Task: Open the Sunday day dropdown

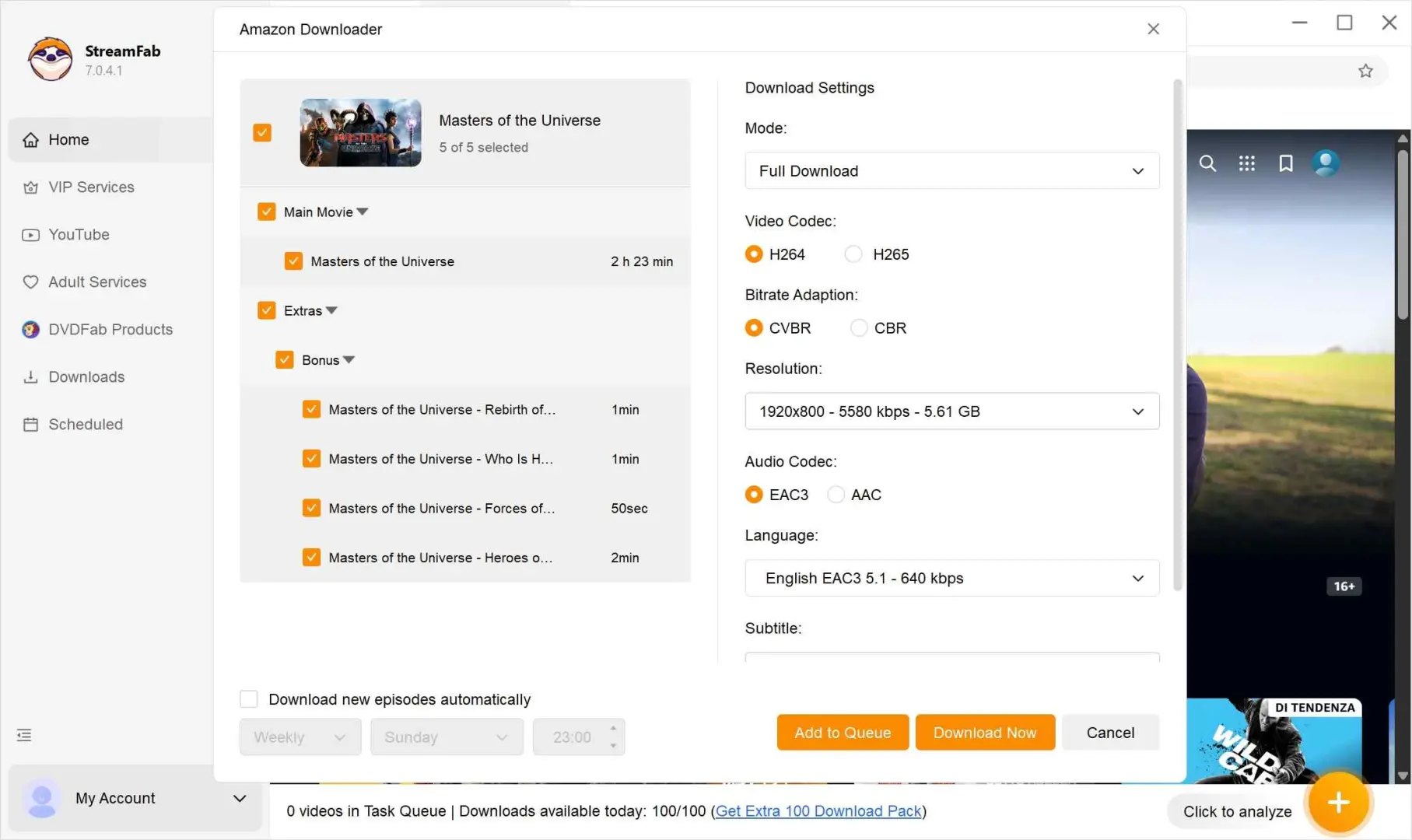Action: pyautogui.click(x=447, y=737)
